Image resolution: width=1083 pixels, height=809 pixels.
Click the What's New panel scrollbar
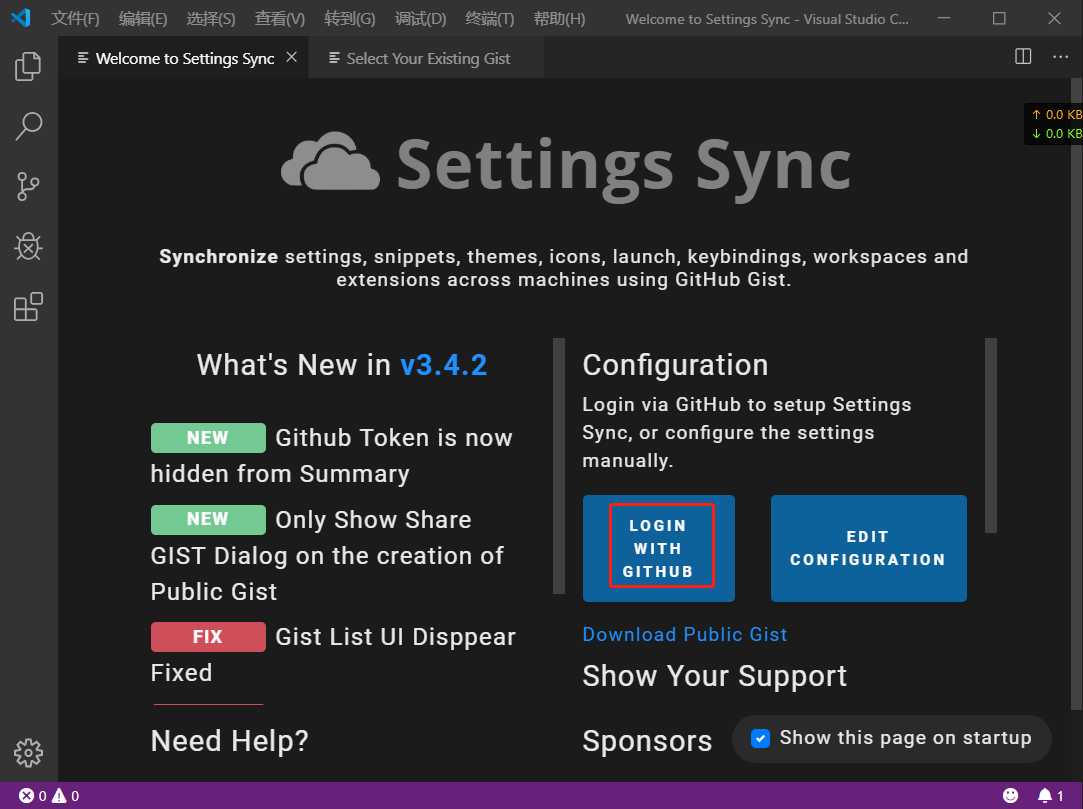pos(559,466)
